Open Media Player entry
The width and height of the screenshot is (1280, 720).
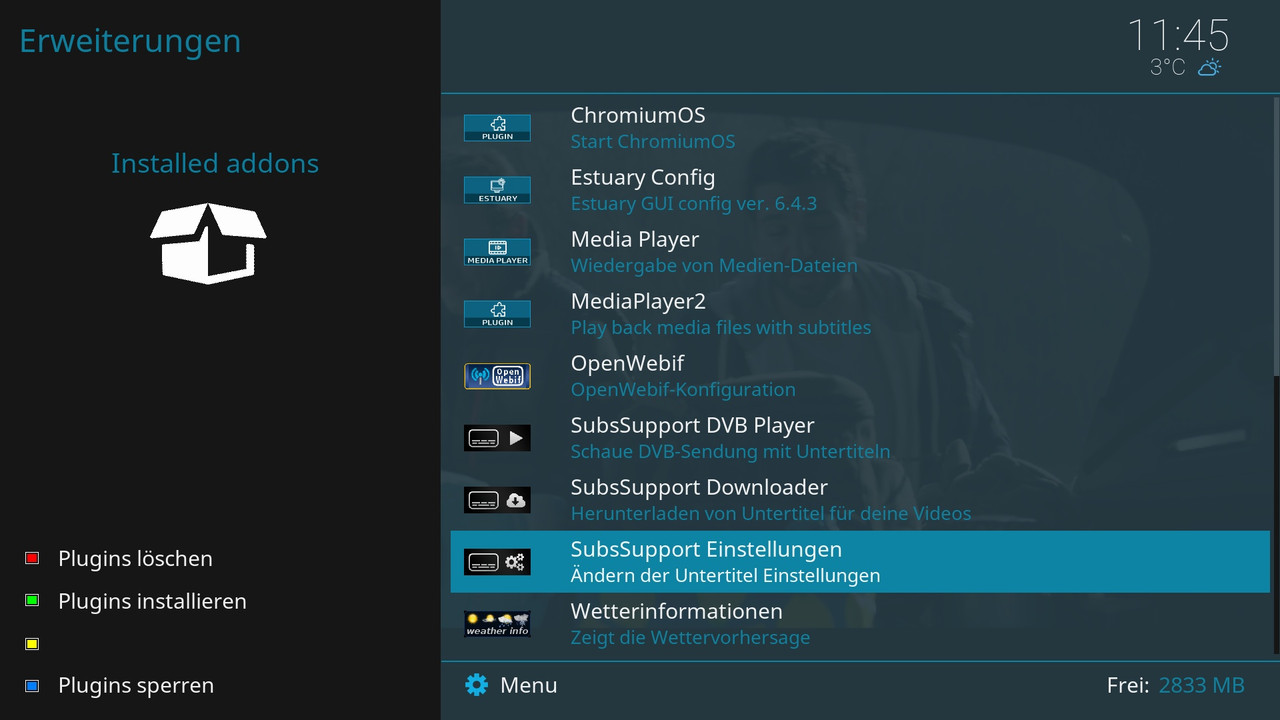pyautogui.click(x=860, y=252)
